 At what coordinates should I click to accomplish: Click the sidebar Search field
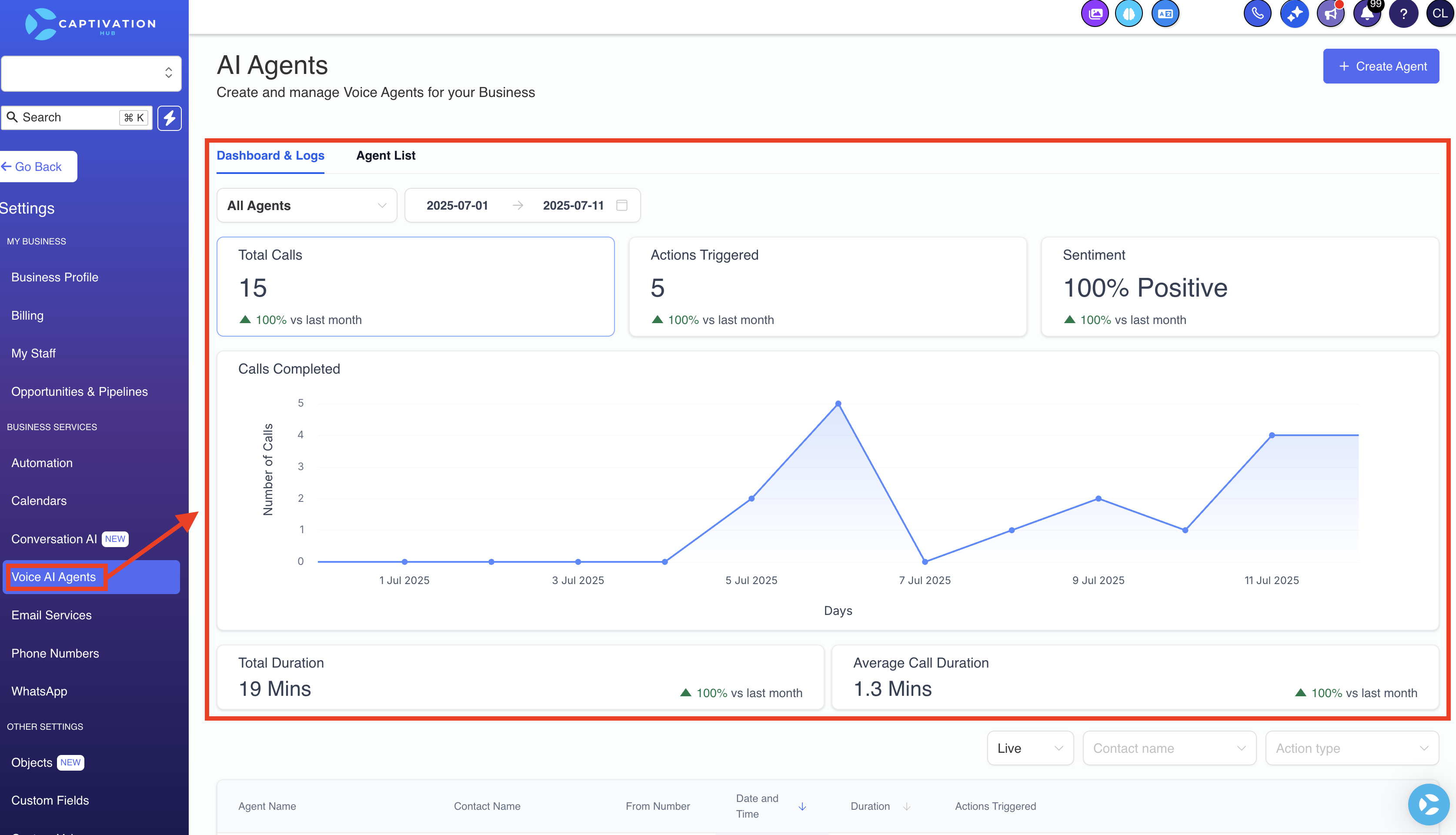(76, 117)
